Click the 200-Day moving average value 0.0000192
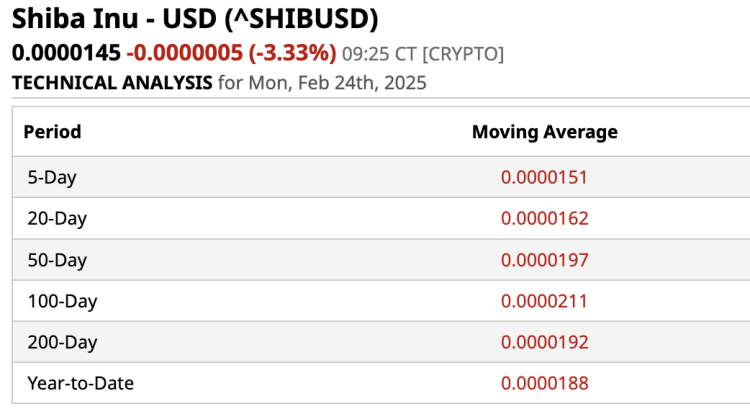 click(x=544, y=342)
